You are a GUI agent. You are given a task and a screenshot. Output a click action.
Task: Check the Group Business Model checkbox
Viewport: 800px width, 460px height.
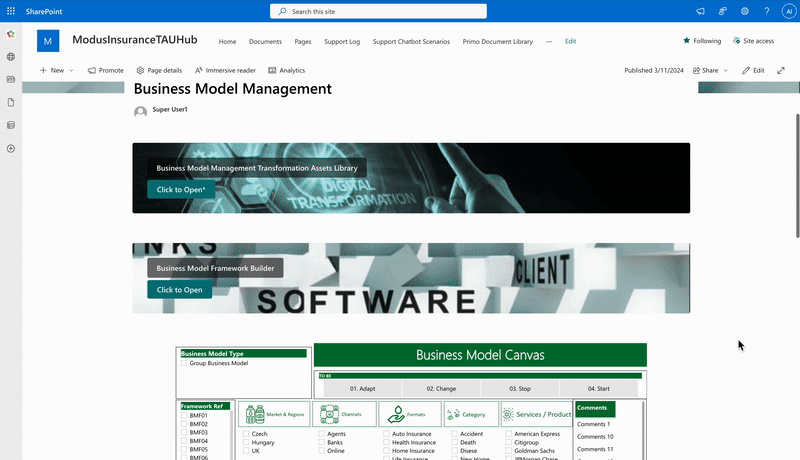coord(184,363)
